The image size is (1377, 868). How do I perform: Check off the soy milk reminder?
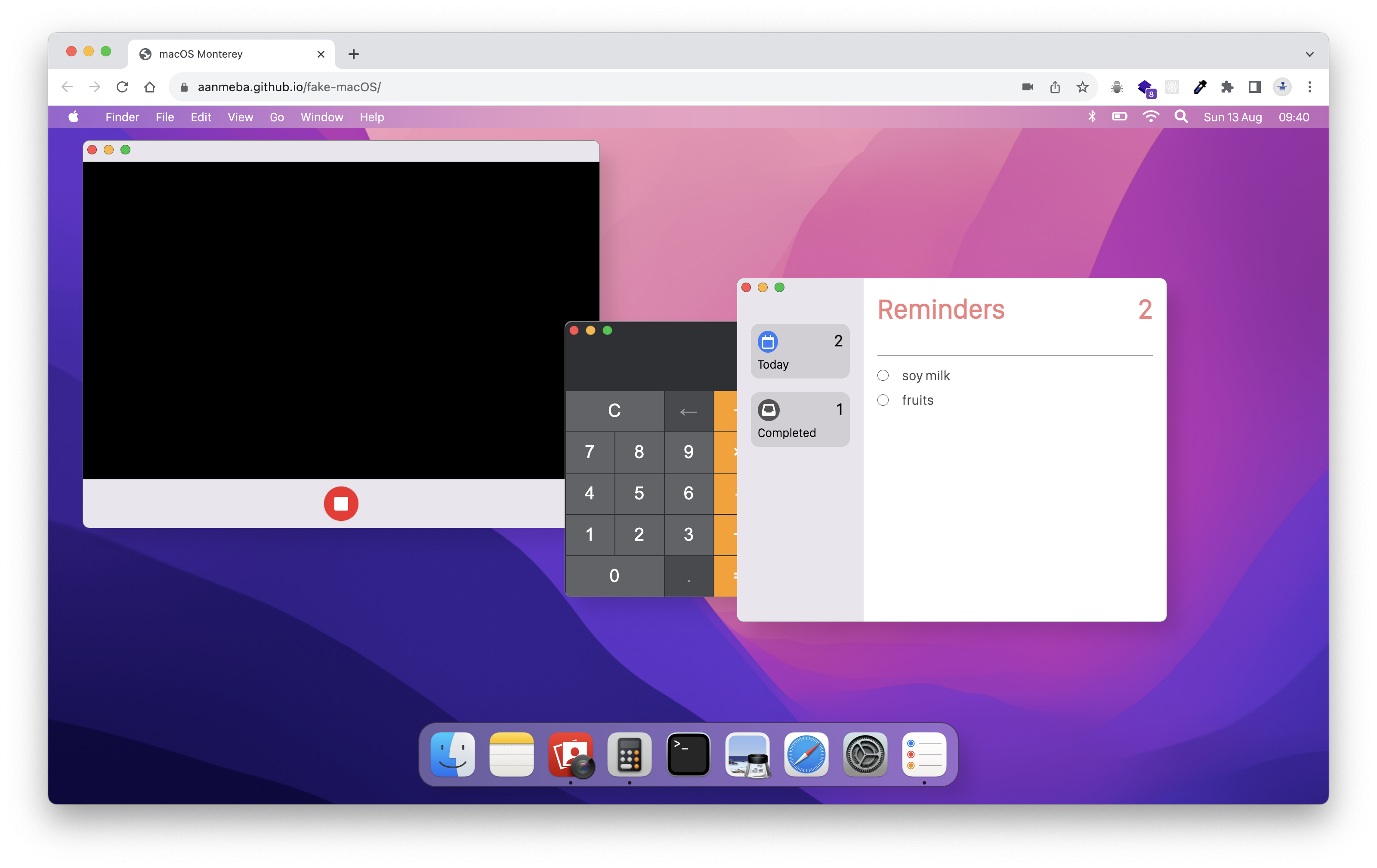point(883,376)
